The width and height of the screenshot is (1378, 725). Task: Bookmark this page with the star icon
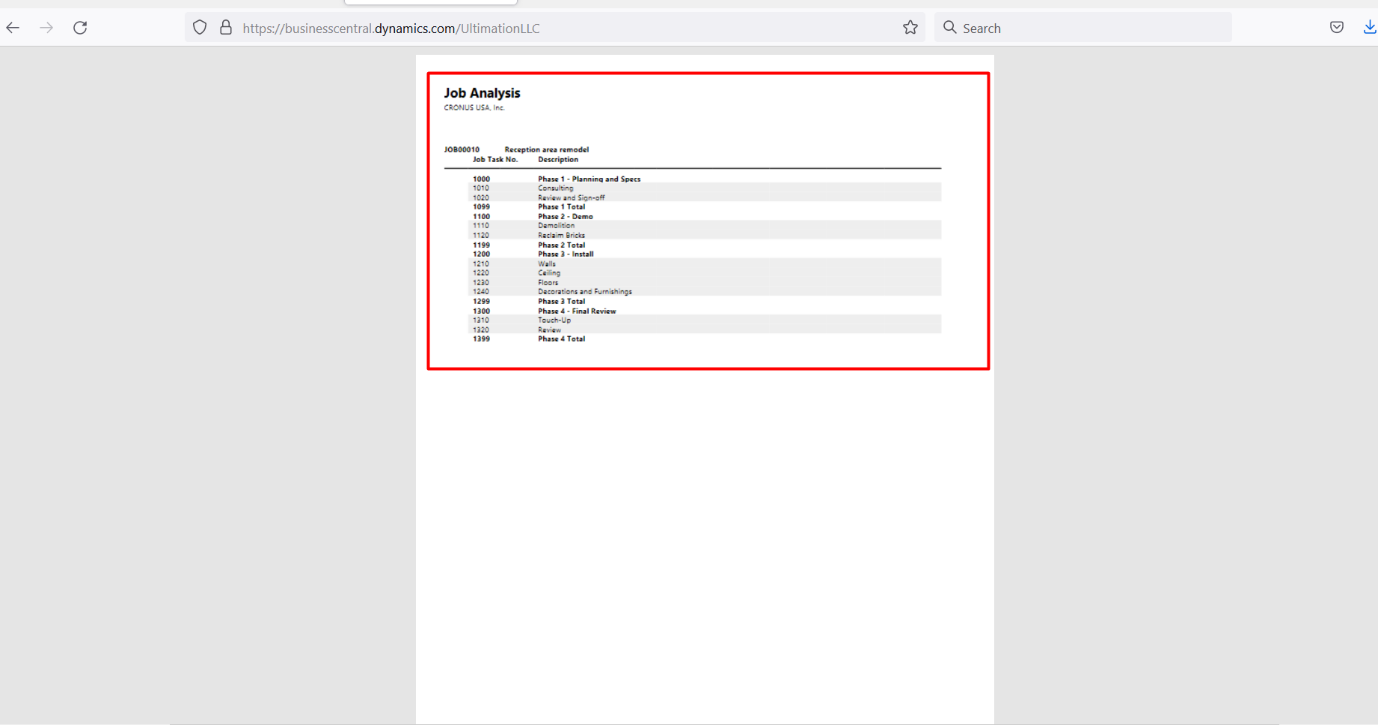(911, 27)
